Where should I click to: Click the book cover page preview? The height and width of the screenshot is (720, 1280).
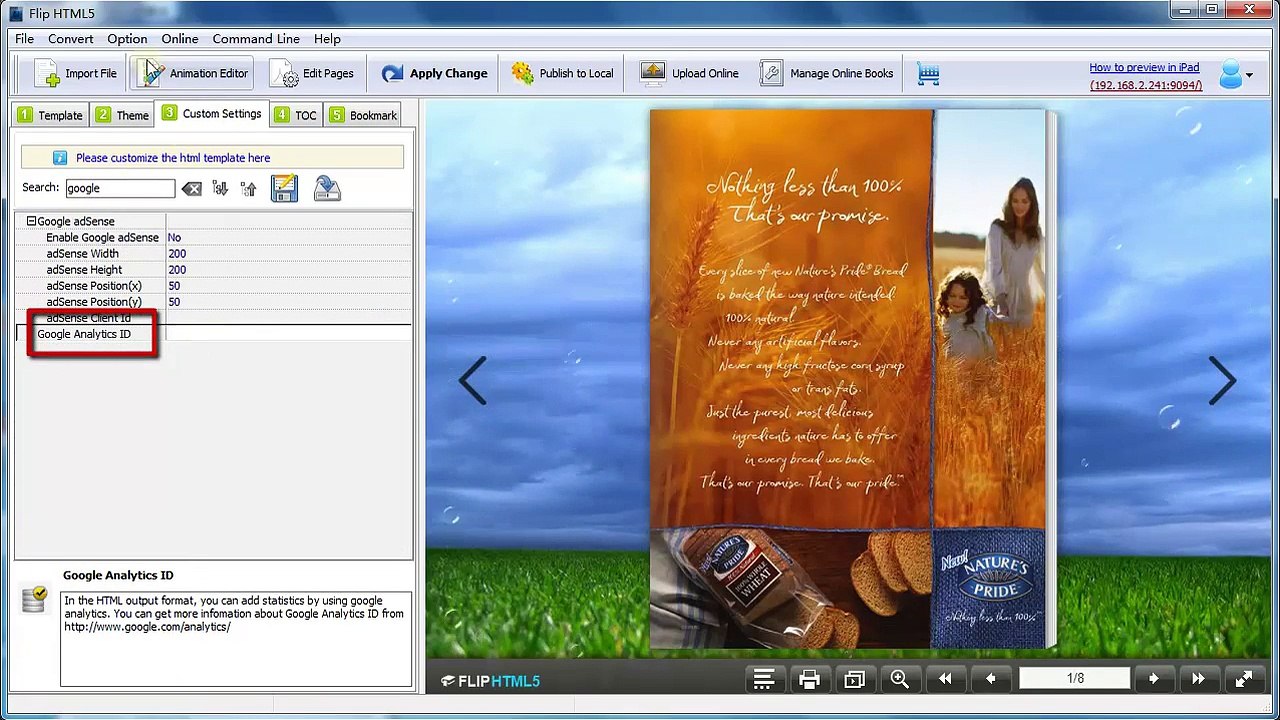848,379
